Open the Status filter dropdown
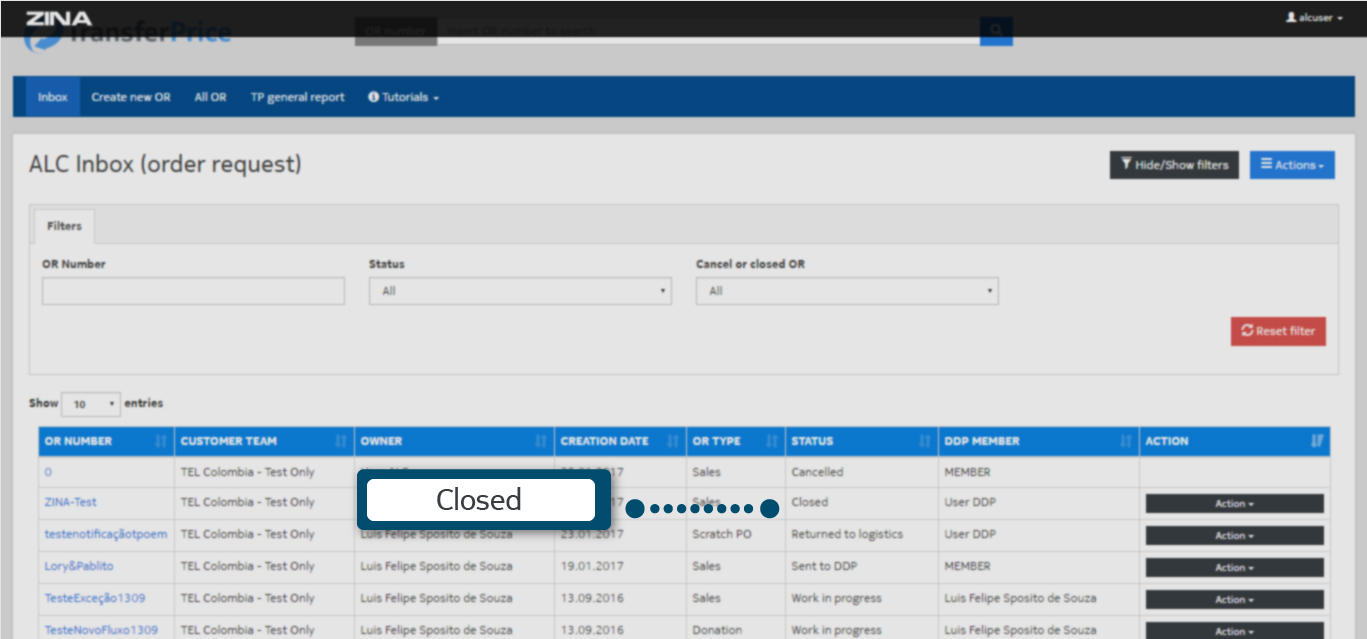 (x=519, y=291)
